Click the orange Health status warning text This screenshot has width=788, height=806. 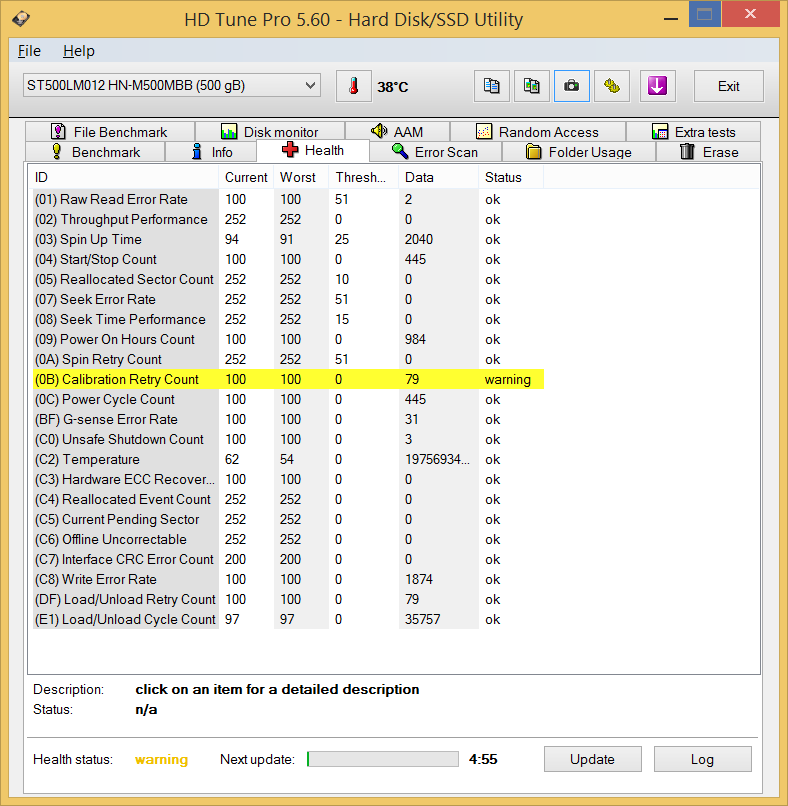point(161,759)
